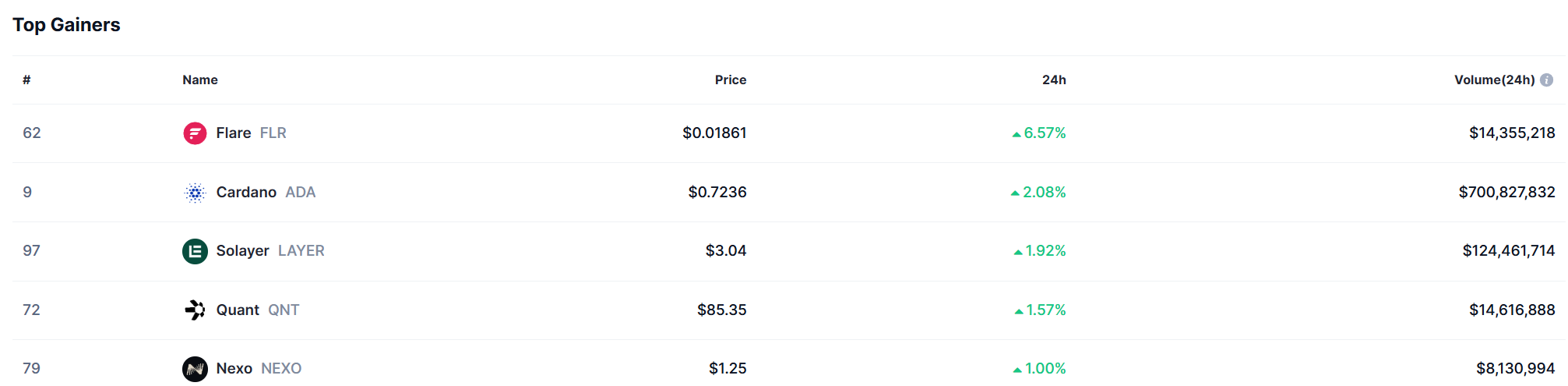This screenshot has width=1568, height=386.
Task: Sort by rank number column header
Action: pyautogui.click(x=26, y=80)
